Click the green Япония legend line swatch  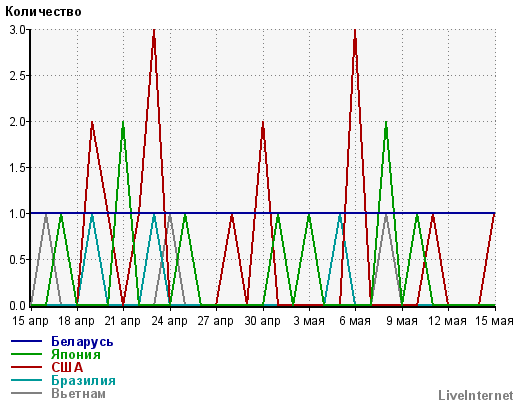pos(26,354)
